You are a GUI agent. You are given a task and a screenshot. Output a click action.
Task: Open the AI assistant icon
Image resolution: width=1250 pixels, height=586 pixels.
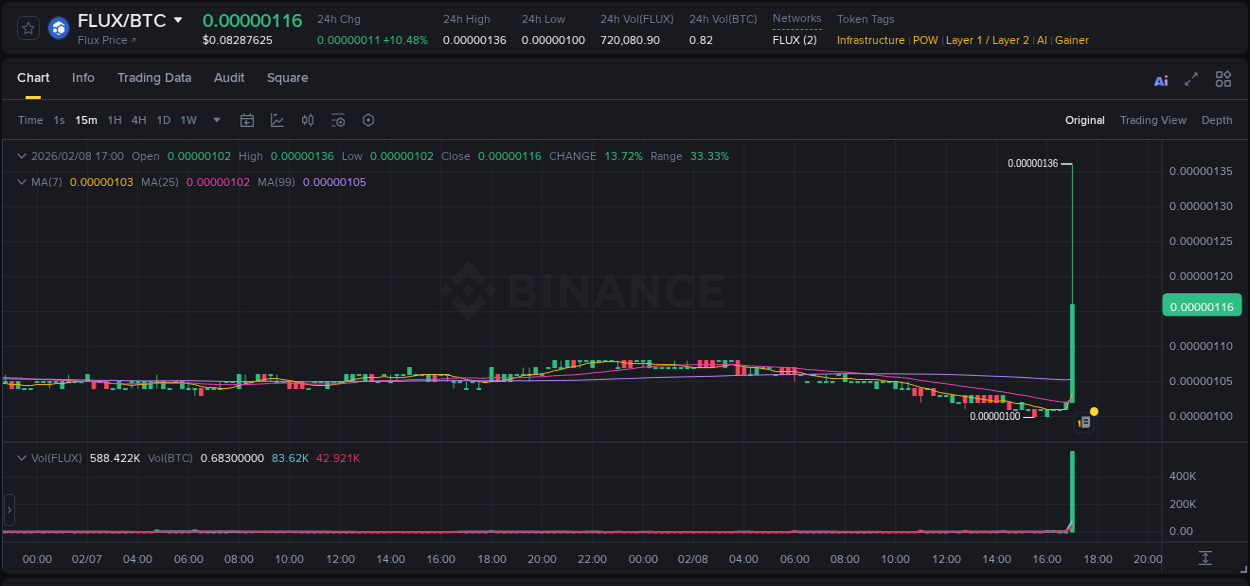point(1160,78)
